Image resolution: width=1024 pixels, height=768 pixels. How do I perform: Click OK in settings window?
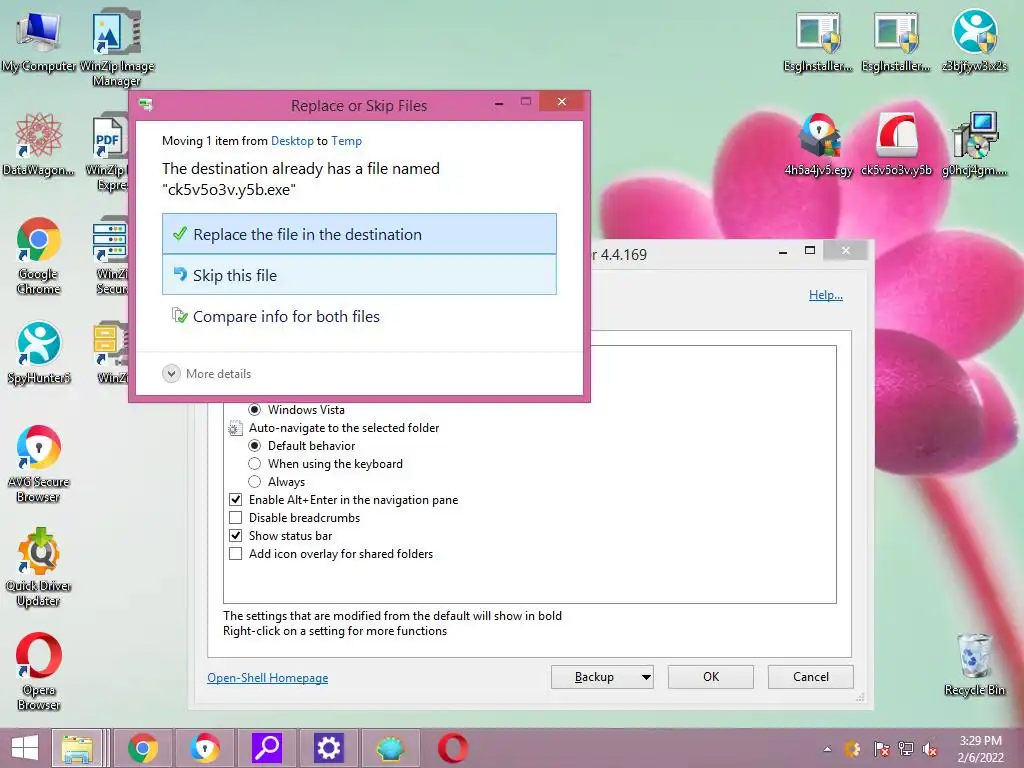click(711, 677)
